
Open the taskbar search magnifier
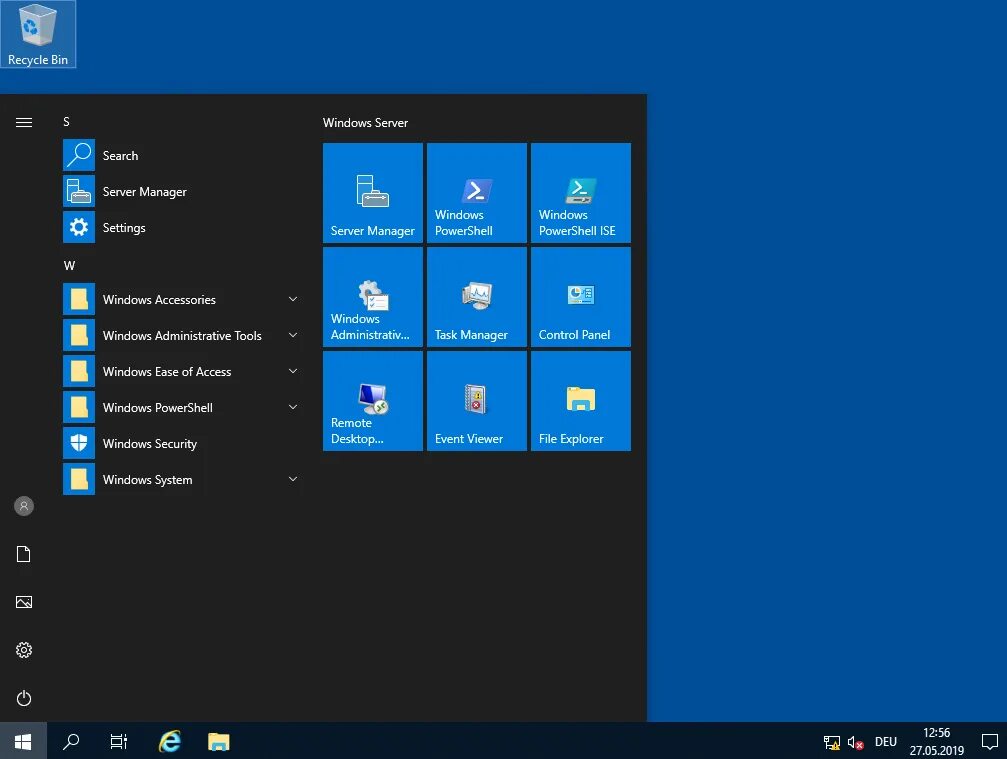[71, 741]
